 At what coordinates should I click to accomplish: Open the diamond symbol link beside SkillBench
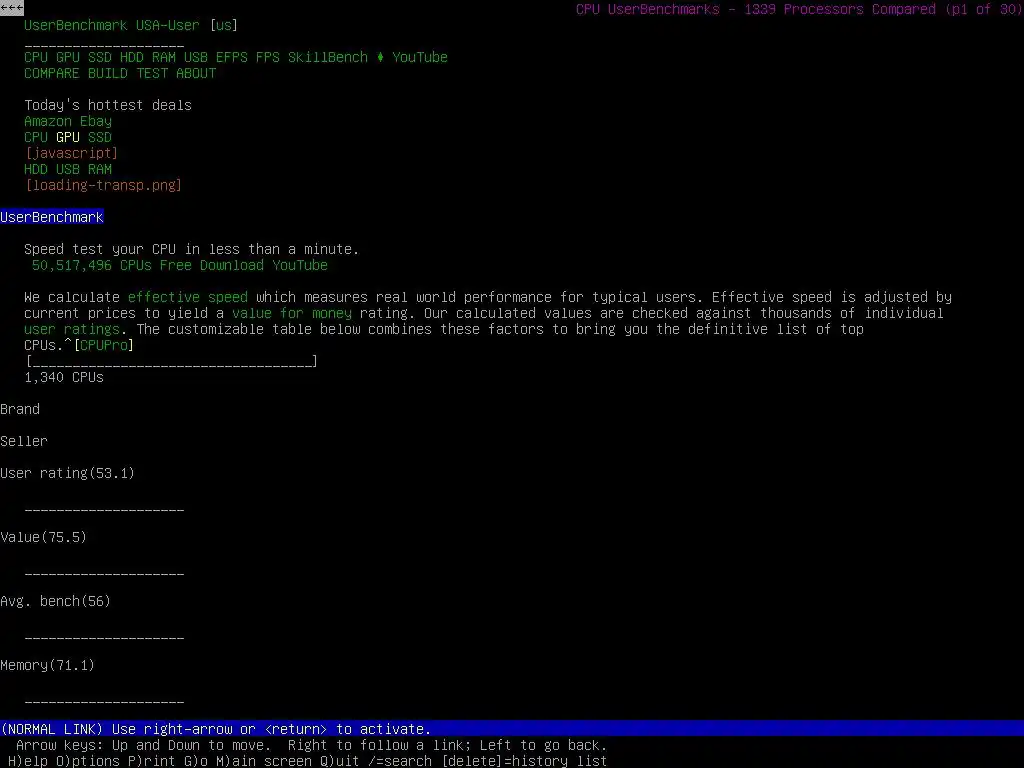click(x=380, y=57)
